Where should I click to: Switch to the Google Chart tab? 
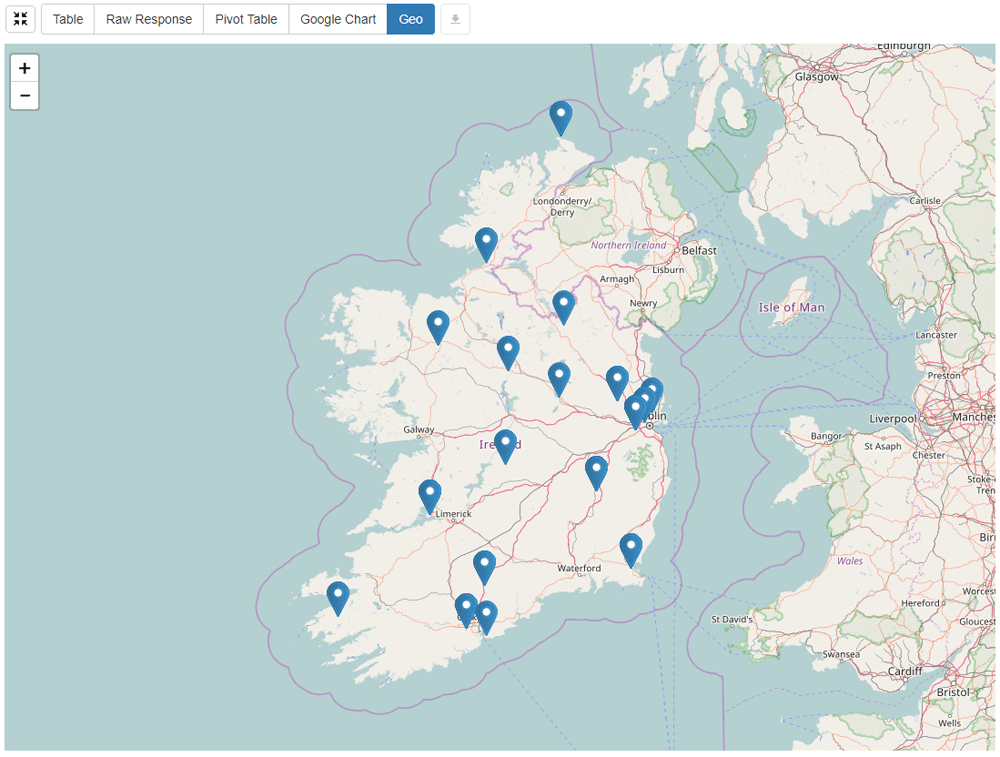point(338,19)
